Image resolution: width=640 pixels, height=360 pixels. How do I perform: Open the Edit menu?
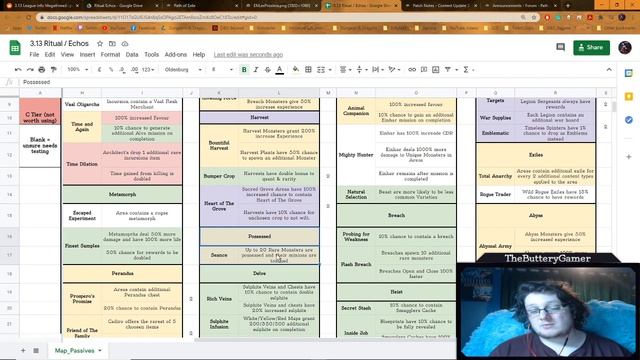point(50,54)
